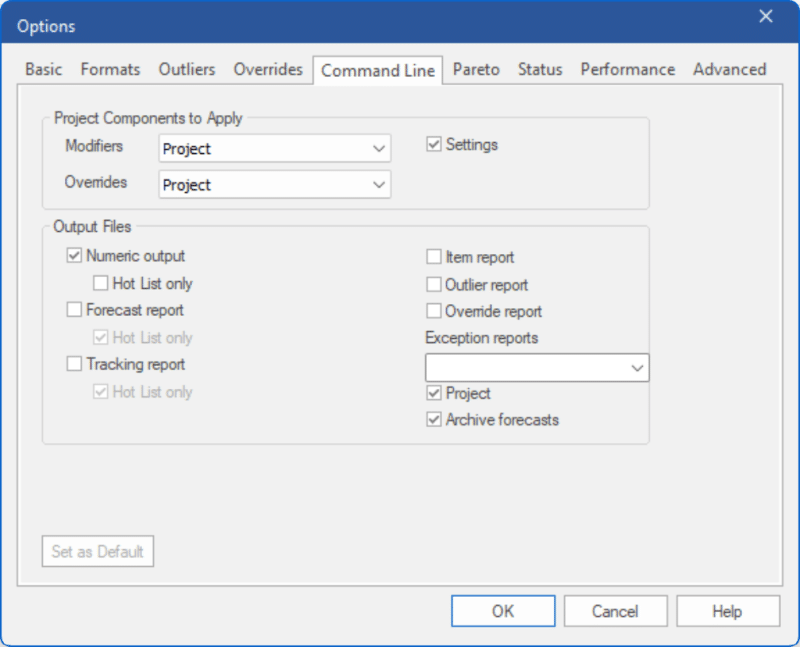Image resolution: width=800 pixels, height=647 pixels.
Task: Open the Advanced tab
Action: click(730, 70)
